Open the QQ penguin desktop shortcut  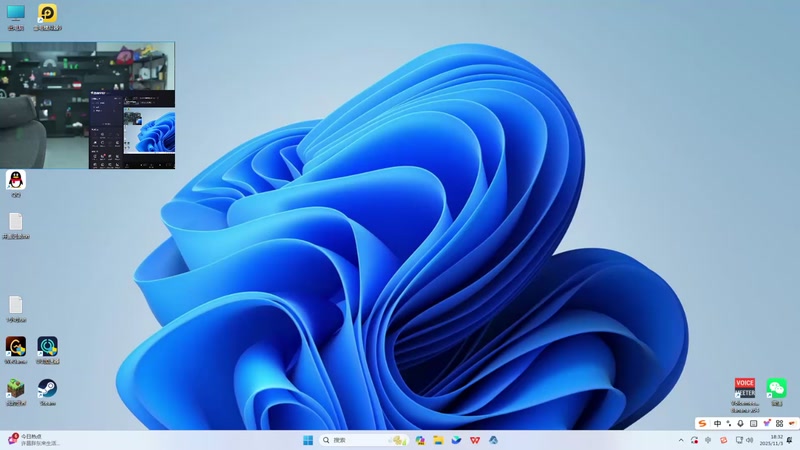point(16,184)
